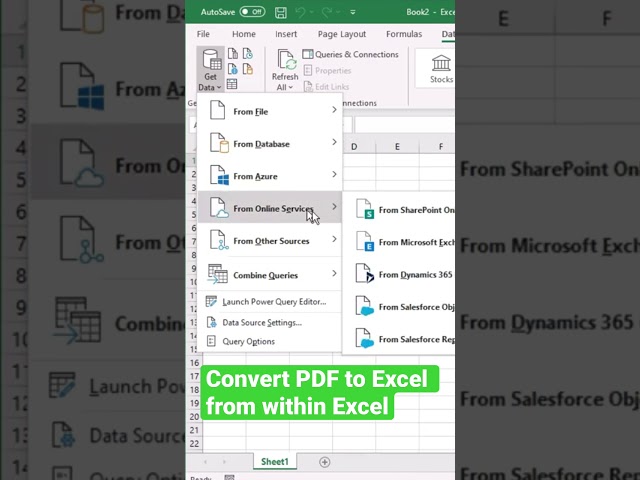Click the From Online Services cloud icon
Image resolution: width=640 pixels, height=480 pixels.
click(x=219, y=207)
